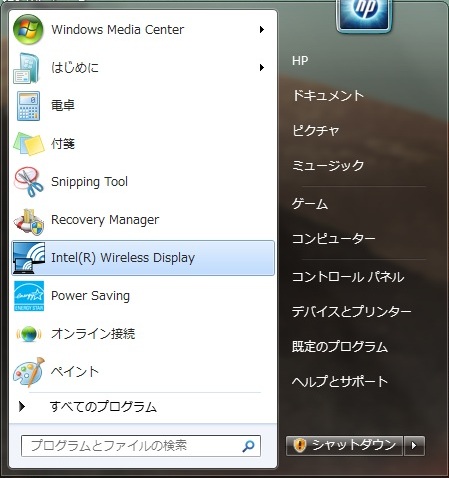Open the Energy Star Power Saving icon

tap(29, 296)
